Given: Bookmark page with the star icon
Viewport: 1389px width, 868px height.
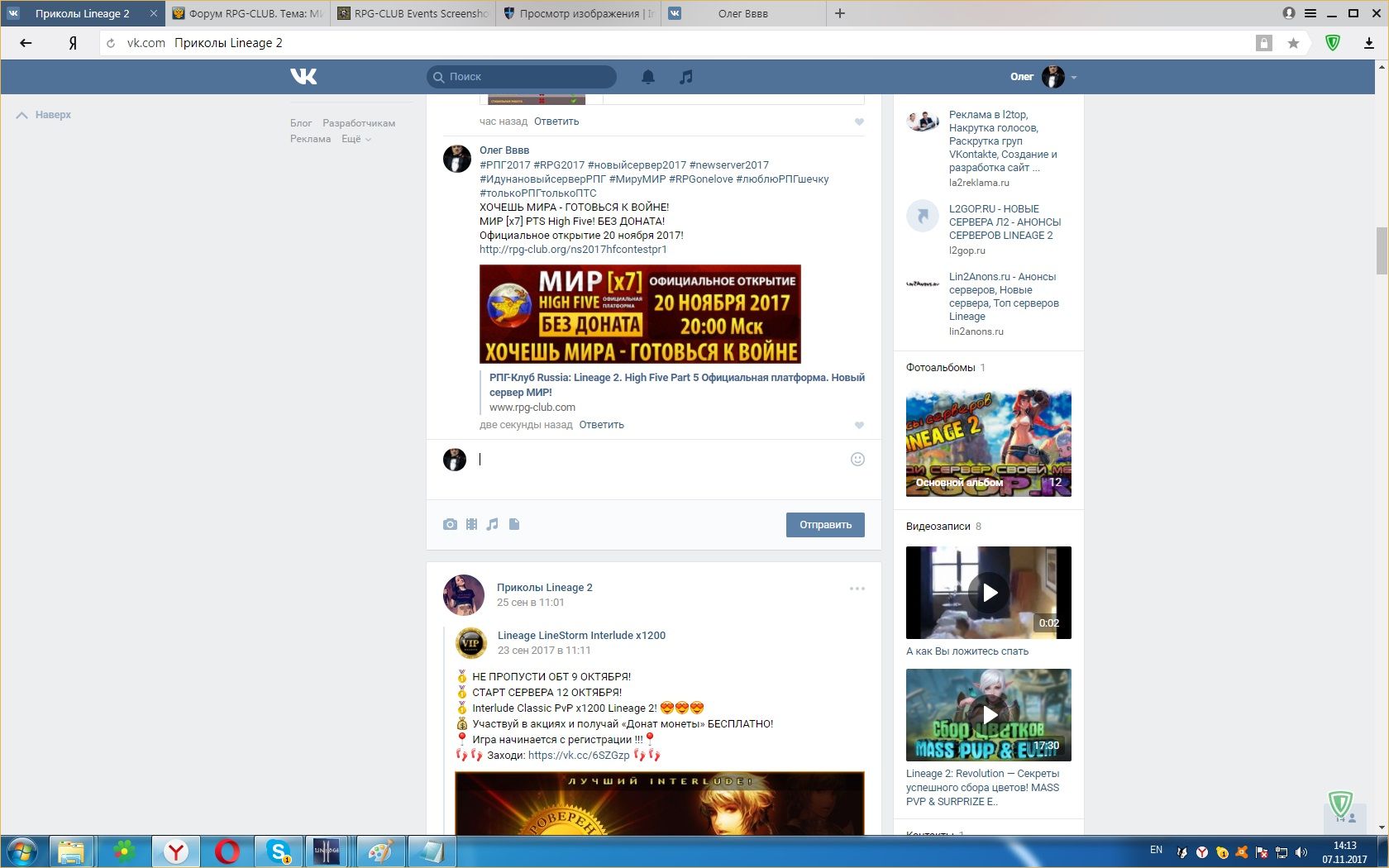Looking at the screenshot, I should click(1293, 43).
